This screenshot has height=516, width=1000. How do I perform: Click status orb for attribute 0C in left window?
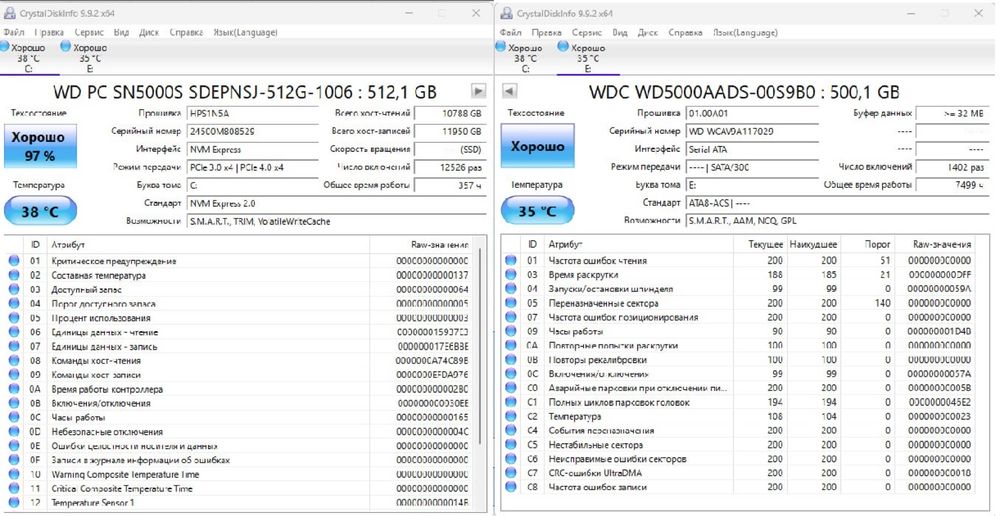pos(14,417)
